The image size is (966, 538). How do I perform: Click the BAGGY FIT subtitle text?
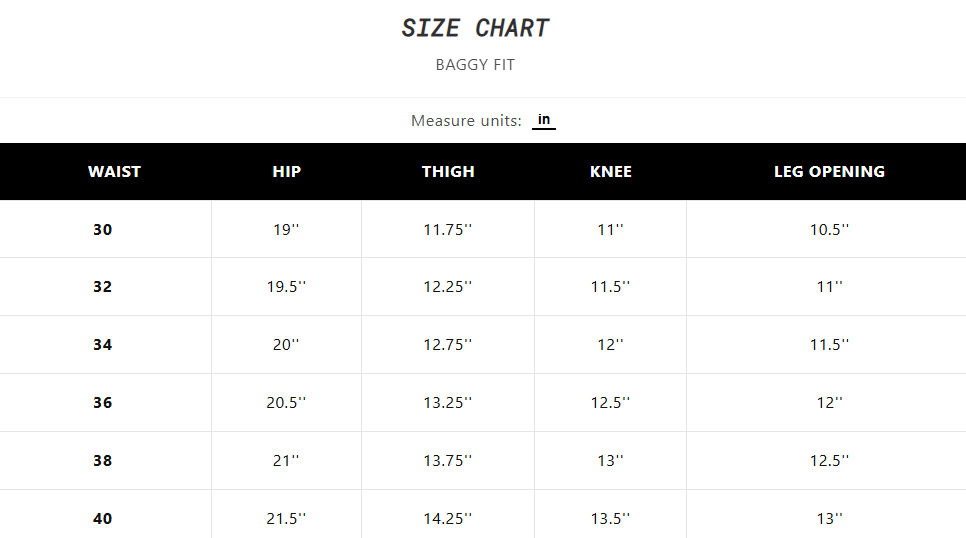tap(475, 66)
